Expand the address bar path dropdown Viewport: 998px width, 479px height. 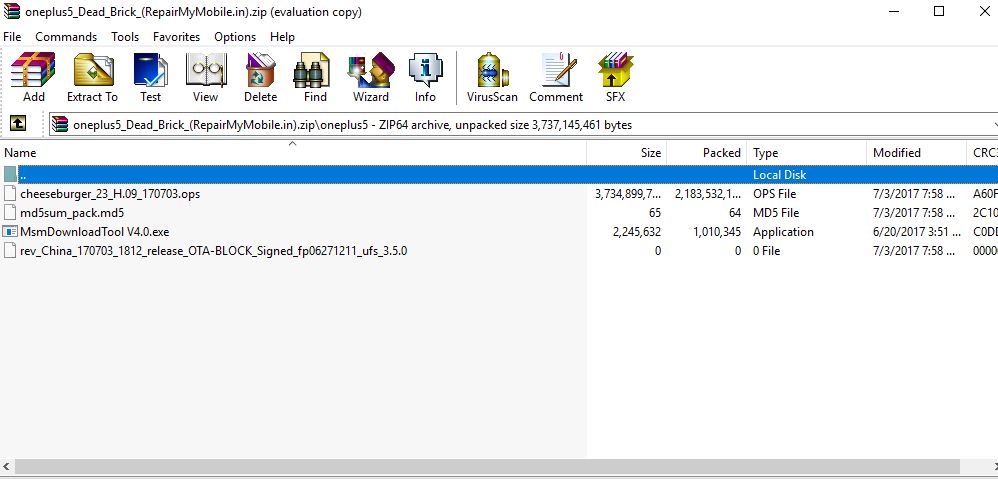click(x=993, y=125)
